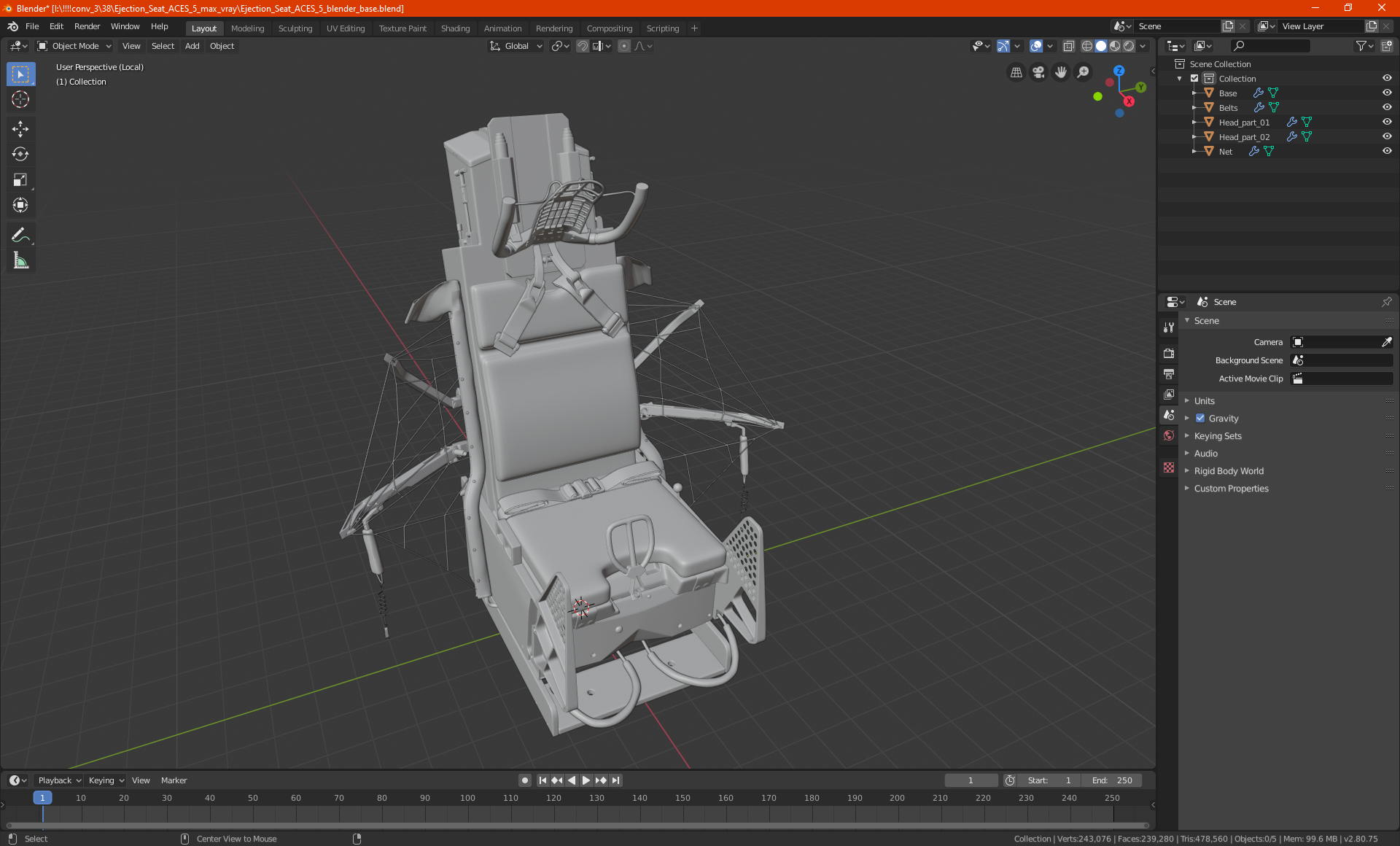
Task: Switch to the Sculpting workspace tab
Action: [x=295, y=28]
